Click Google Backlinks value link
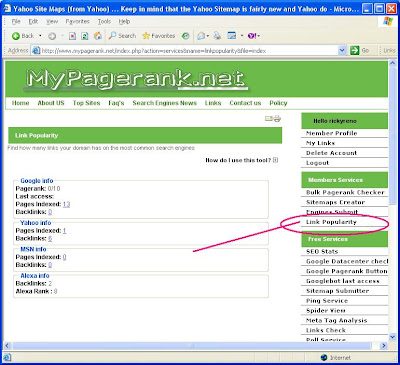Viewport: 400px width, 365px height. pyautogui.click(x=50, y=212)
